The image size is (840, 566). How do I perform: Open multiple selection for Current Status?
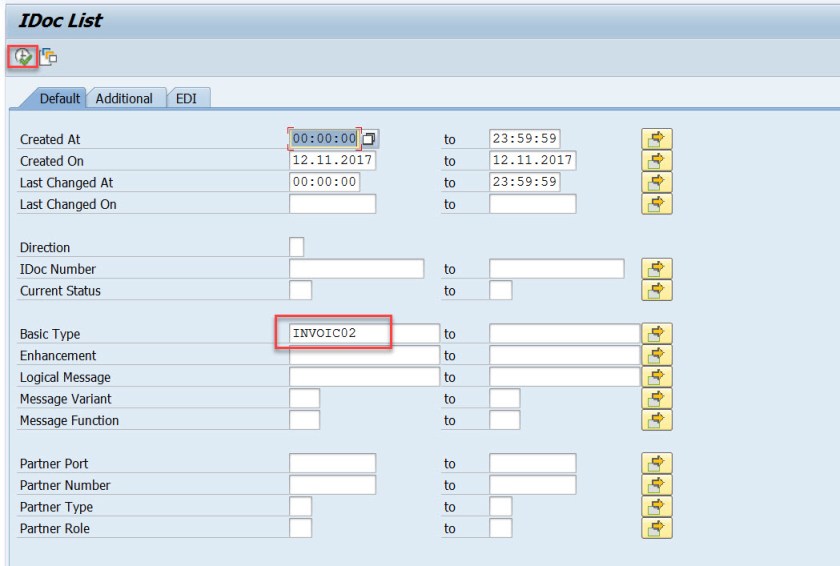(656, 290)
